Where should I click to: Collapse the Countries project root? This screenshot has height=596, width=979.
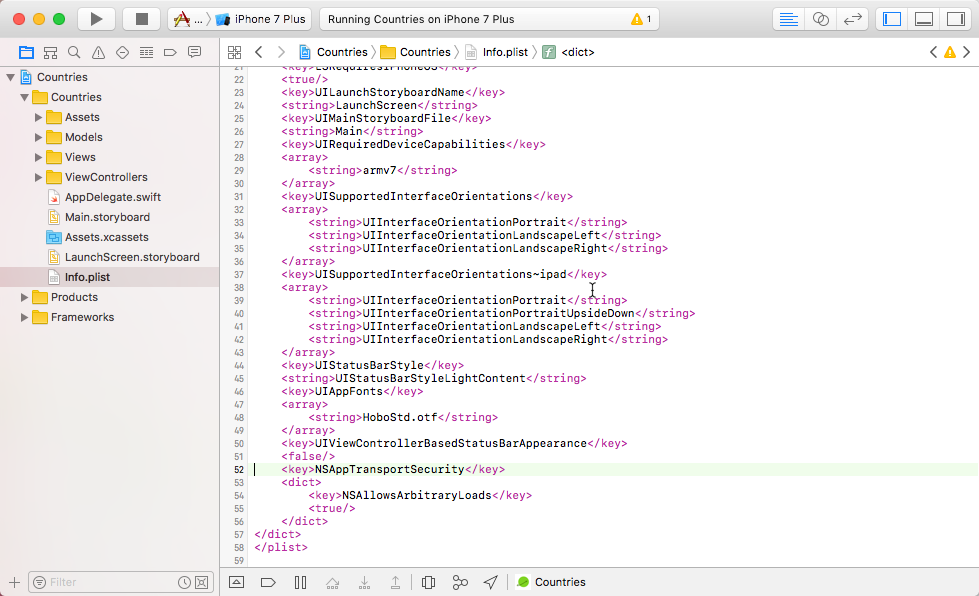pos(11,77)
